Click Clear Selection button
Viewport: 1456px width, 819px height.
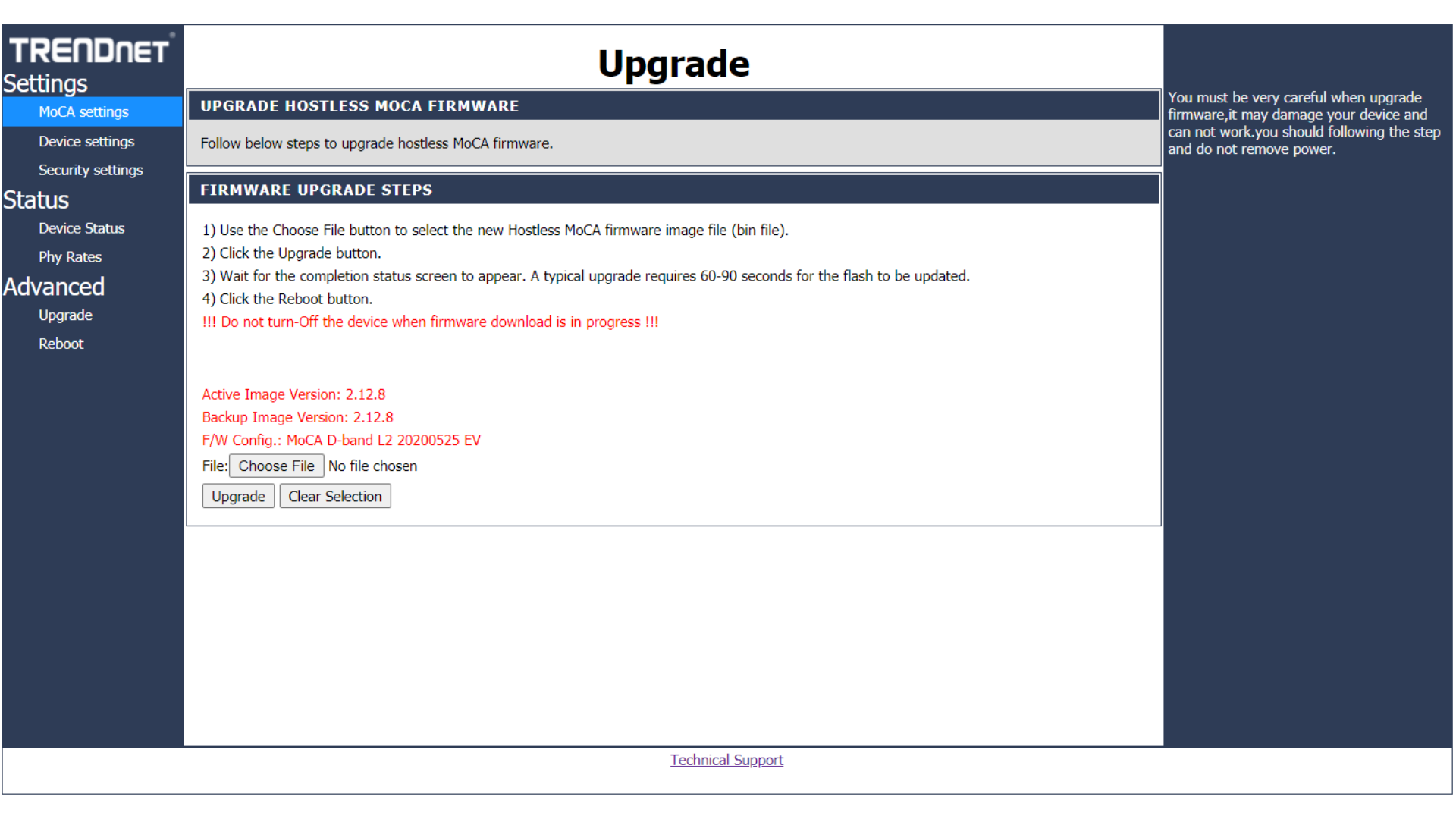pyautogui.click(x=334, y=497)
